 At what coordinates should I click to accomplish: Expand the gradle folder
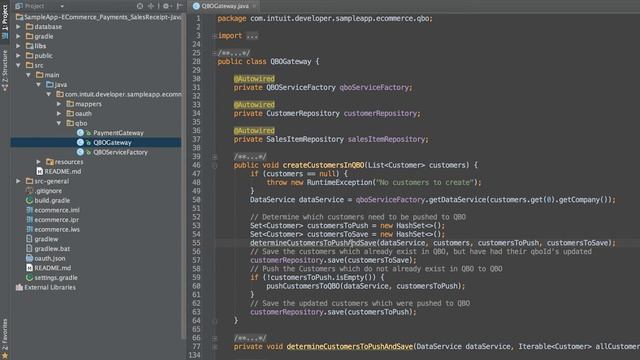coord(18,36)
